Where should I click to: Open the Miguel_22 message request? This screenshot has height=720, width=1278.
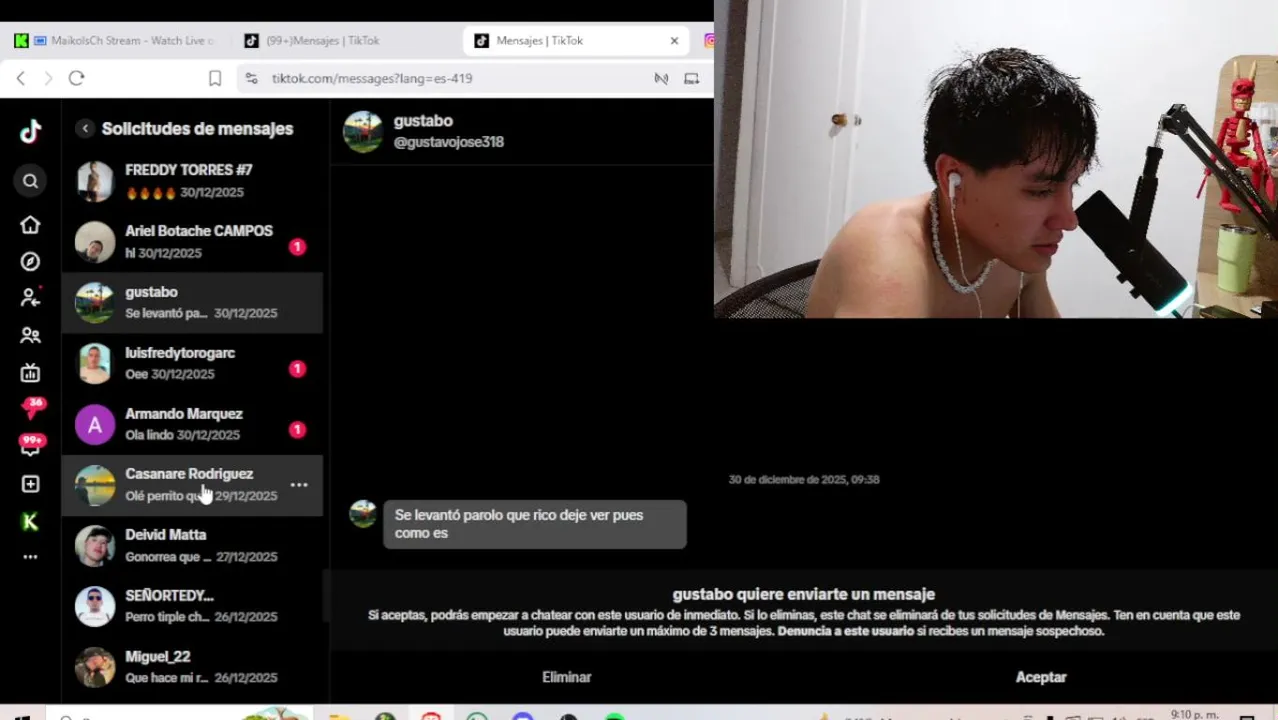click(192, 667)
